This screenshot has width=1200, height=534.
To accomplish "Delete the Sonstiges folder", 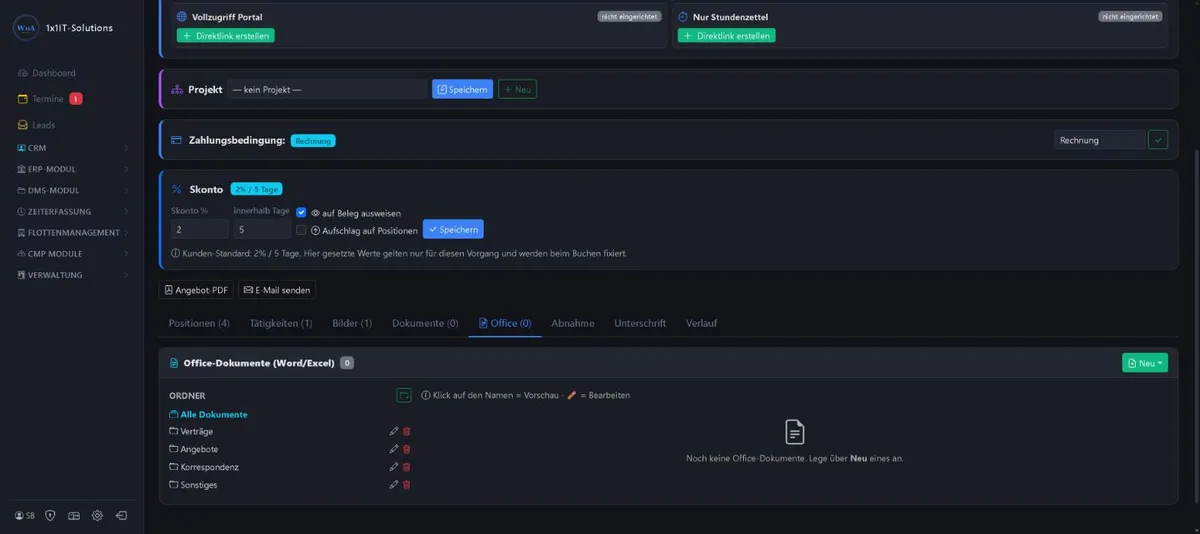I will click(406, 485).
